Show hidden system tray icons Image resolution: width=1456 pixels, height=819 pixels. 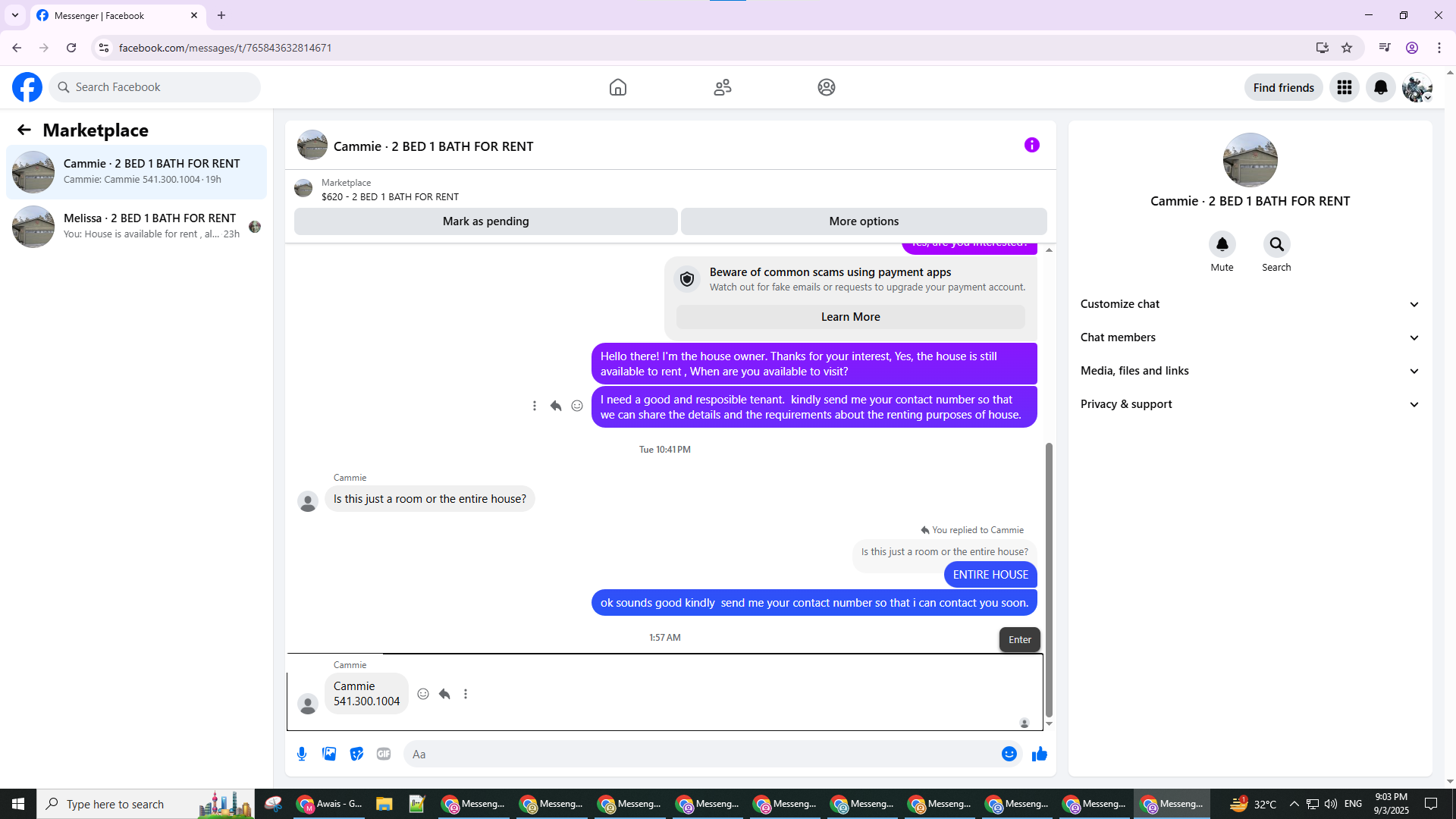tap(1294, 804)
